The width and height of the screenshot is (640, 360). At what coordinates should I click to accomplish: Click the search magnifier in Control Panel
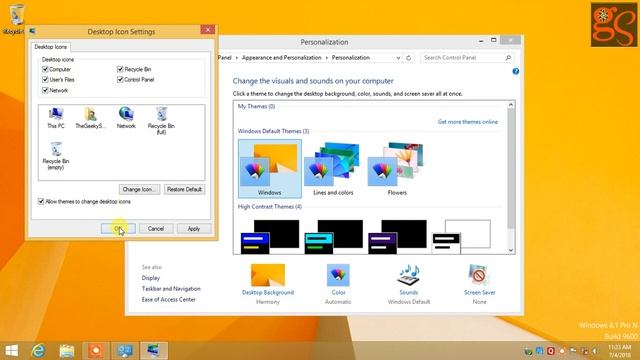click(x=508, y=58)
